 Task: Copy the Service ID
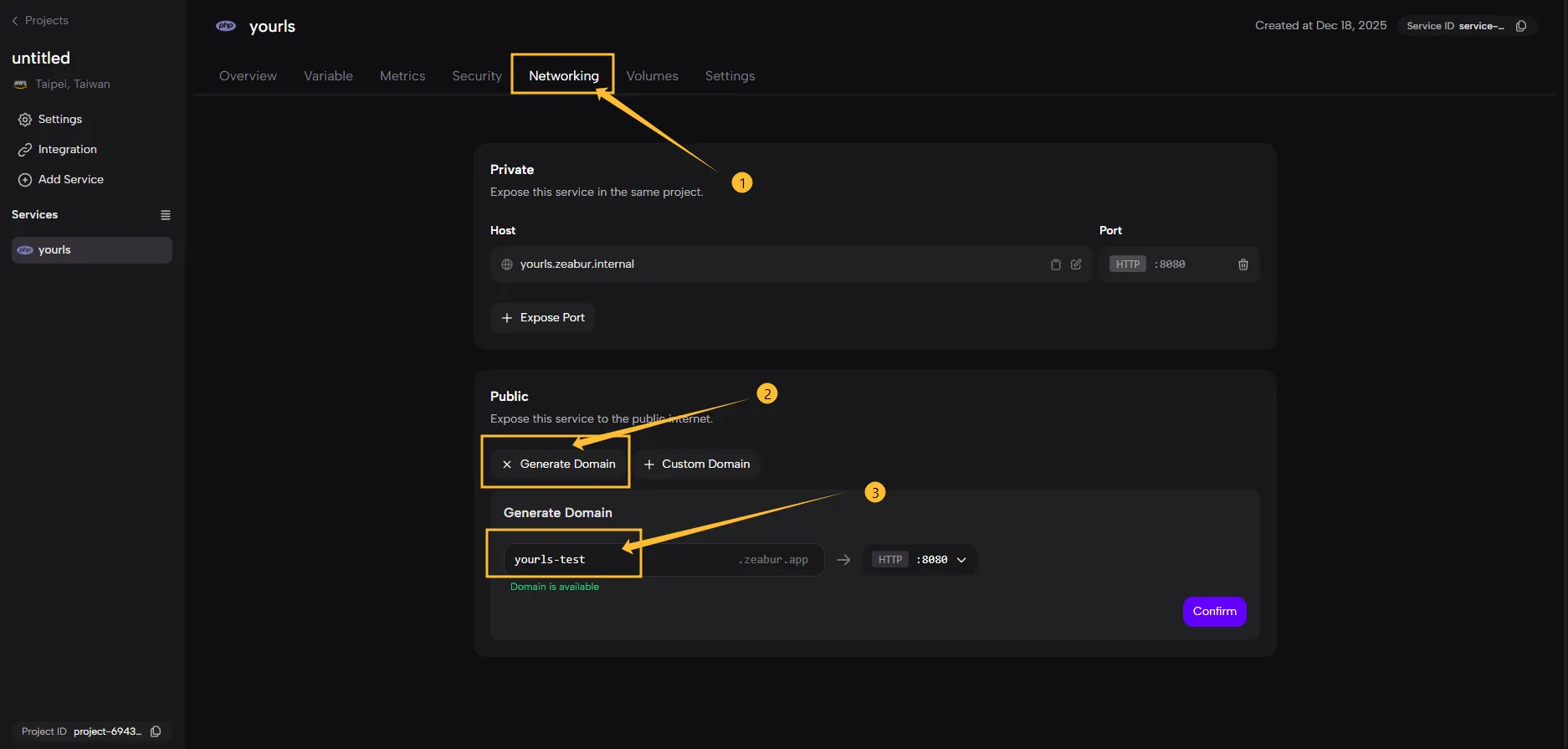(1520, 26)
